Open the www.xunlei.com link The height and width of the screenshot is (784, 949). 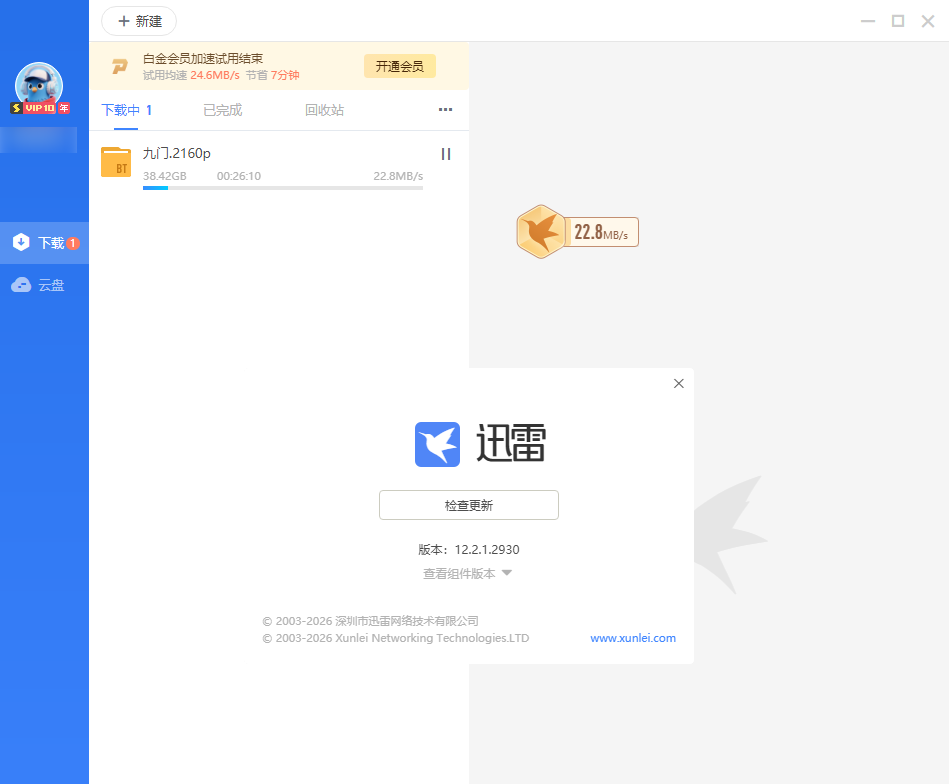pyautogui.click(x=633, y=638)
